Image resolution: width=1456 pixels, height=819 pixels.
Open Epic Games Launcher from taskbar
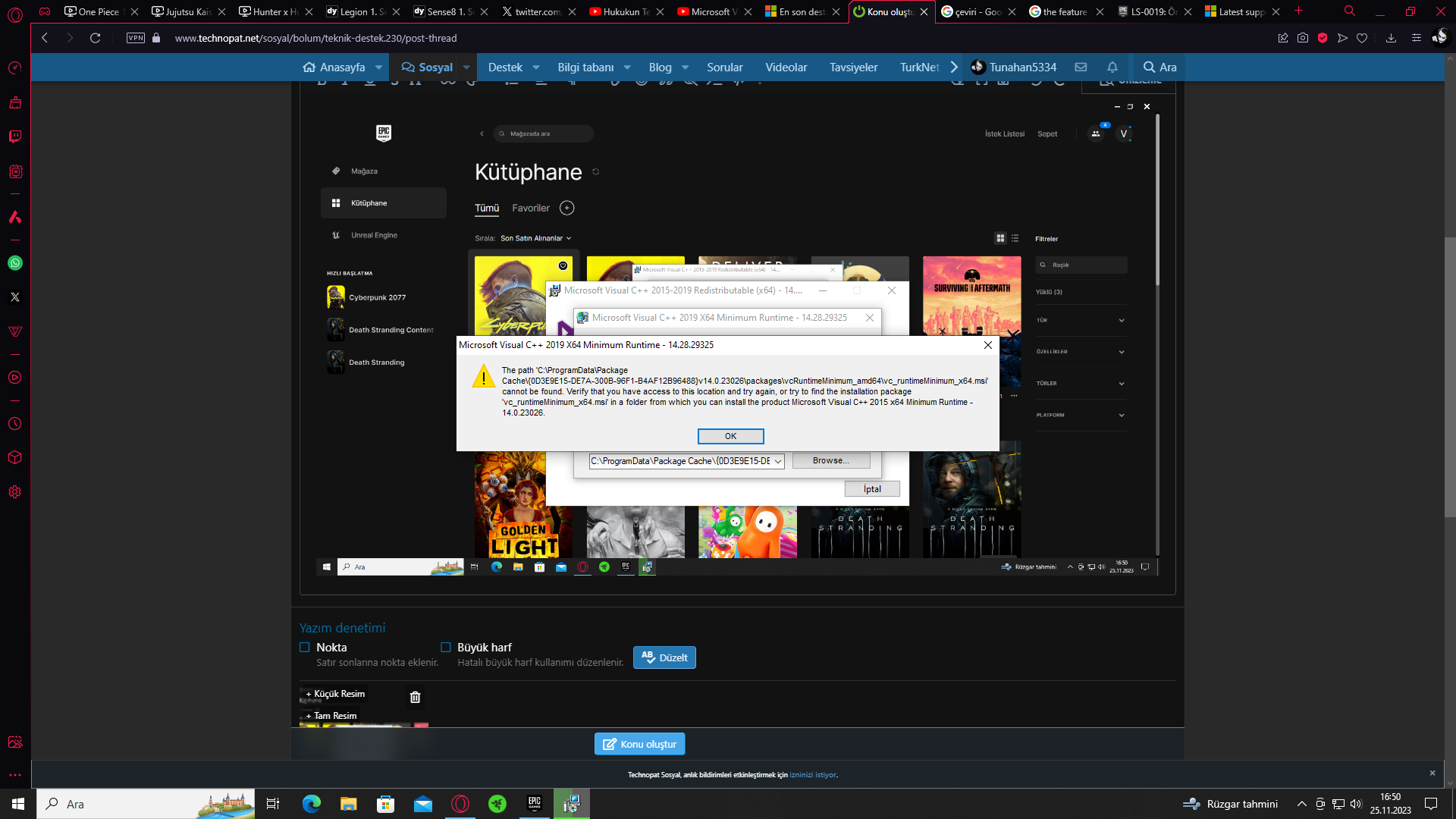535,804
